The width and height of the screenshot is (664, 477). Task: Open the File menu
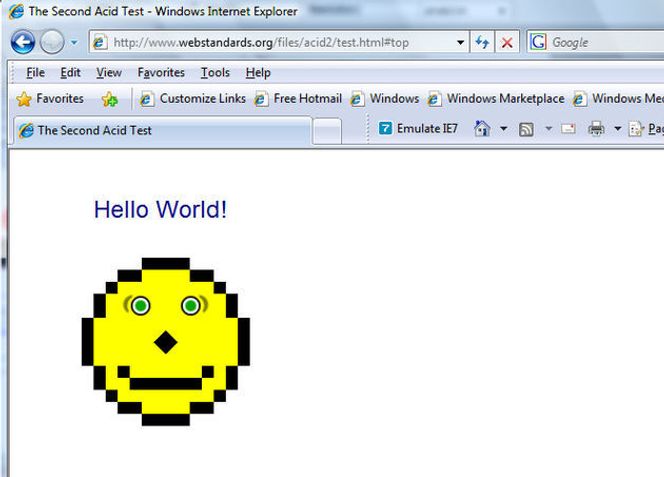pos(35,72)
